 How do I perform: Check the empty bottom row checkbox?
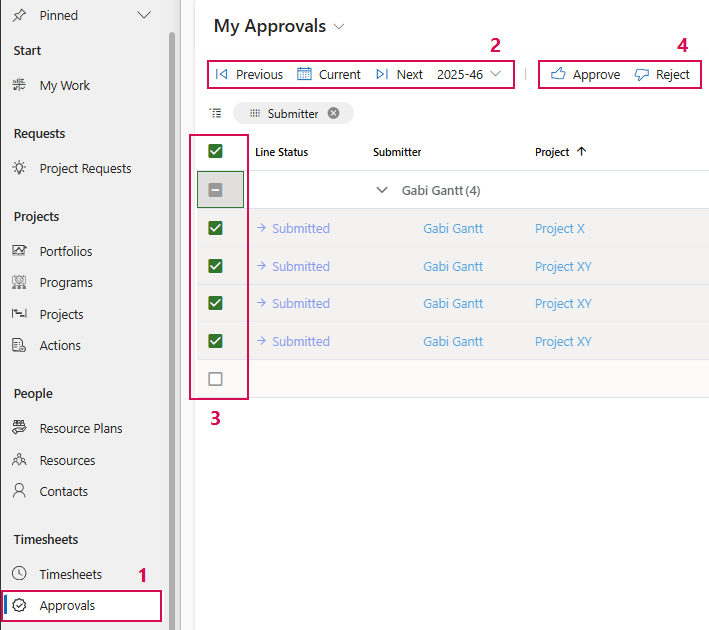(215, 379)
